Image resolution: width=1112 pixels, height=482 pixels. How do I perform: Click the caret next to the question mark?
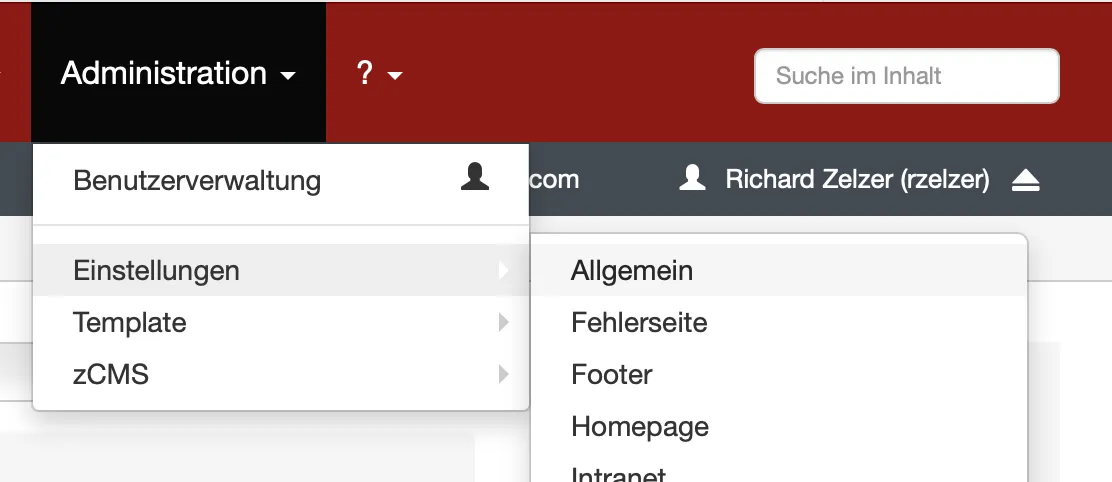pyautogui.click(x=395, y=76)
